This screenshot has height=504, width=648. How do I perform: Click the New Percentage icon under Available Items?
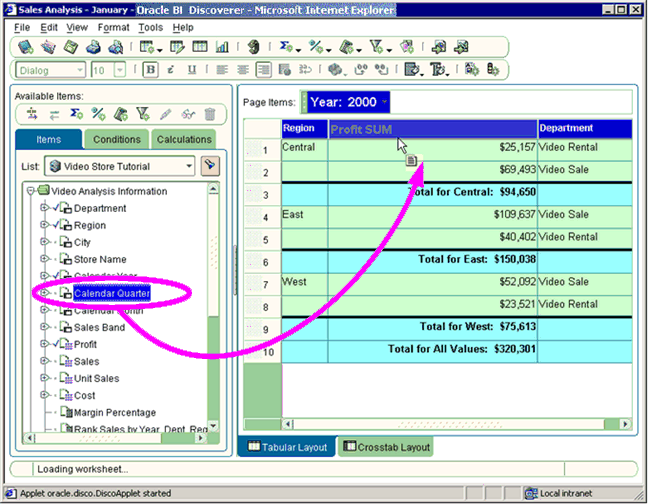[98, 114]
